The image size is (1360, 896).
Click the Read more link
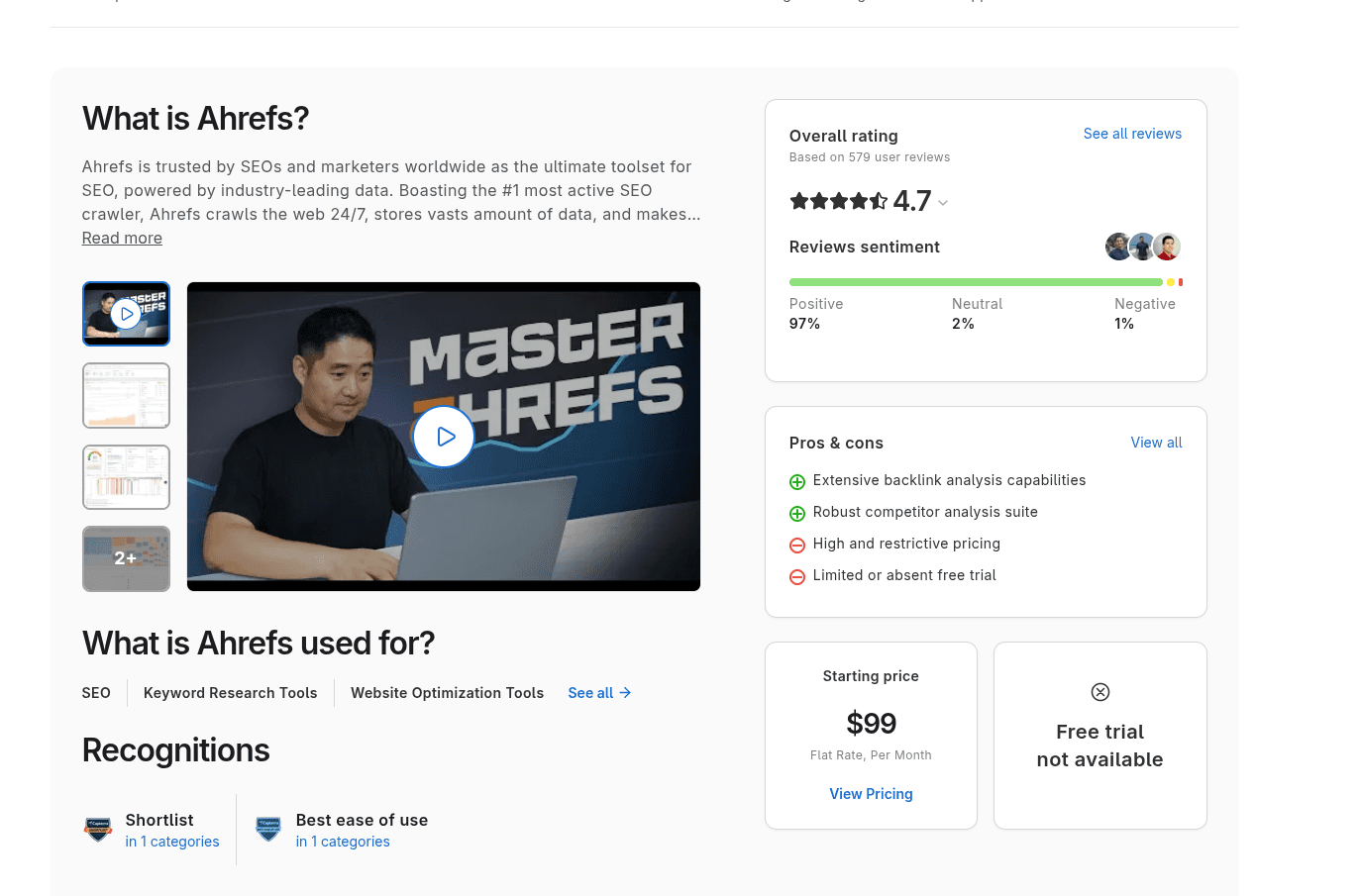pos(122,238)
